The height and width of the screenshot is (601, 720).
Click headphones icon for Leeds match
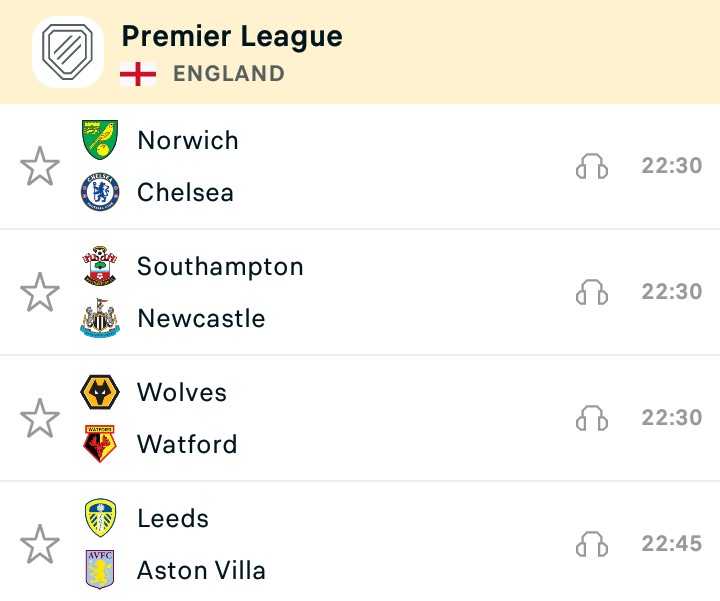point(592,544)
